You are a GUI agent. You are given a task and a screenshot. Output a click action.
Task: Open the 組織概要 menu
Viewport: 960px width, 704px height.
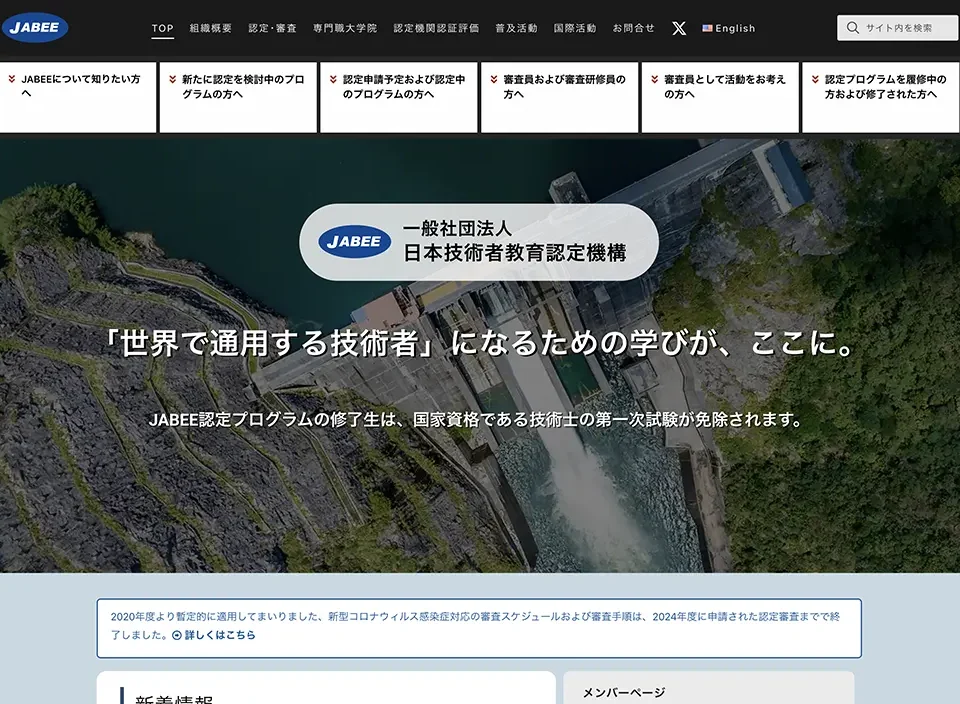[211, 28]
